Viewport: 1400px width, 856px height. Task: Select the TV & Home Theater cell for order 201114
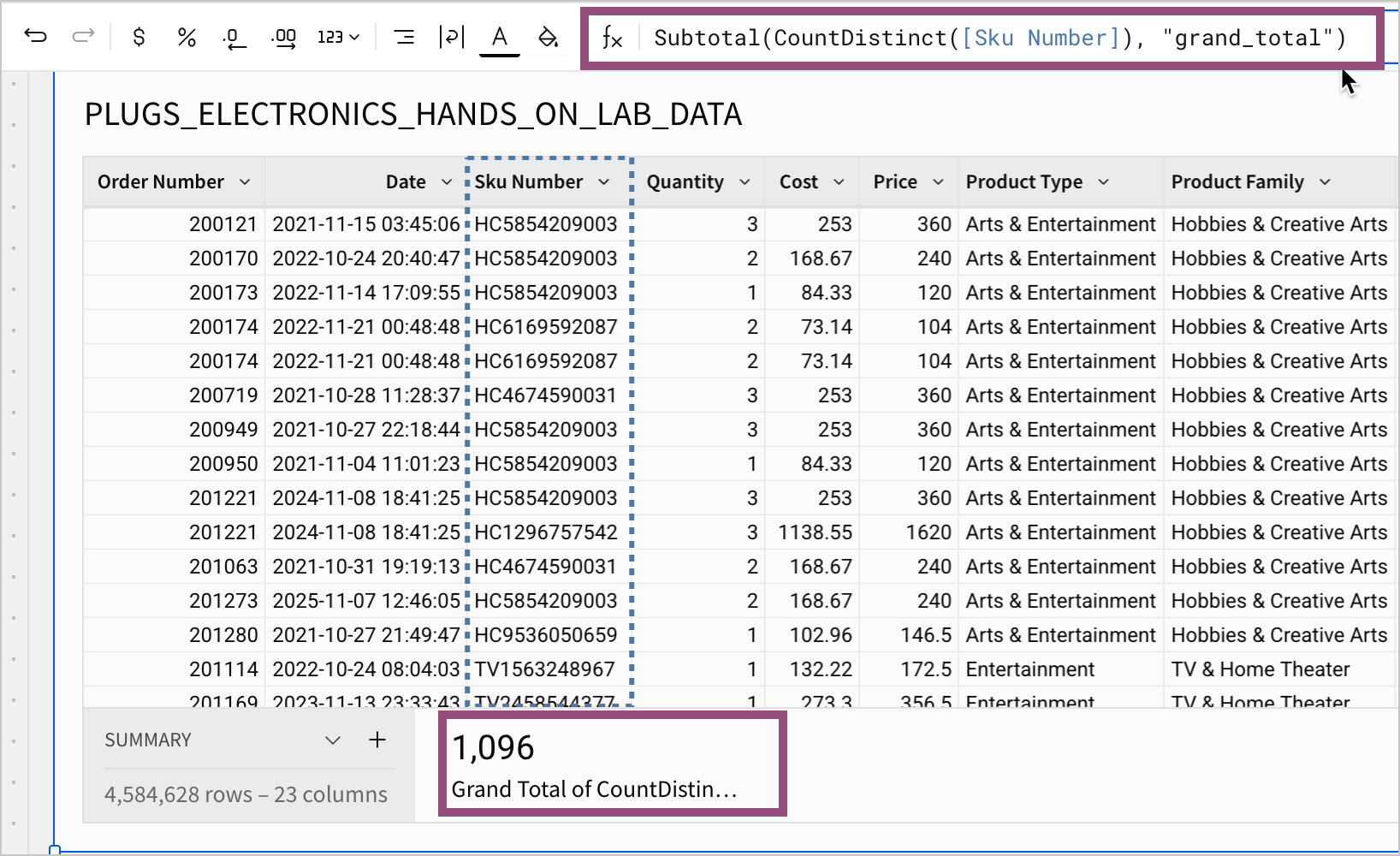1280,669
